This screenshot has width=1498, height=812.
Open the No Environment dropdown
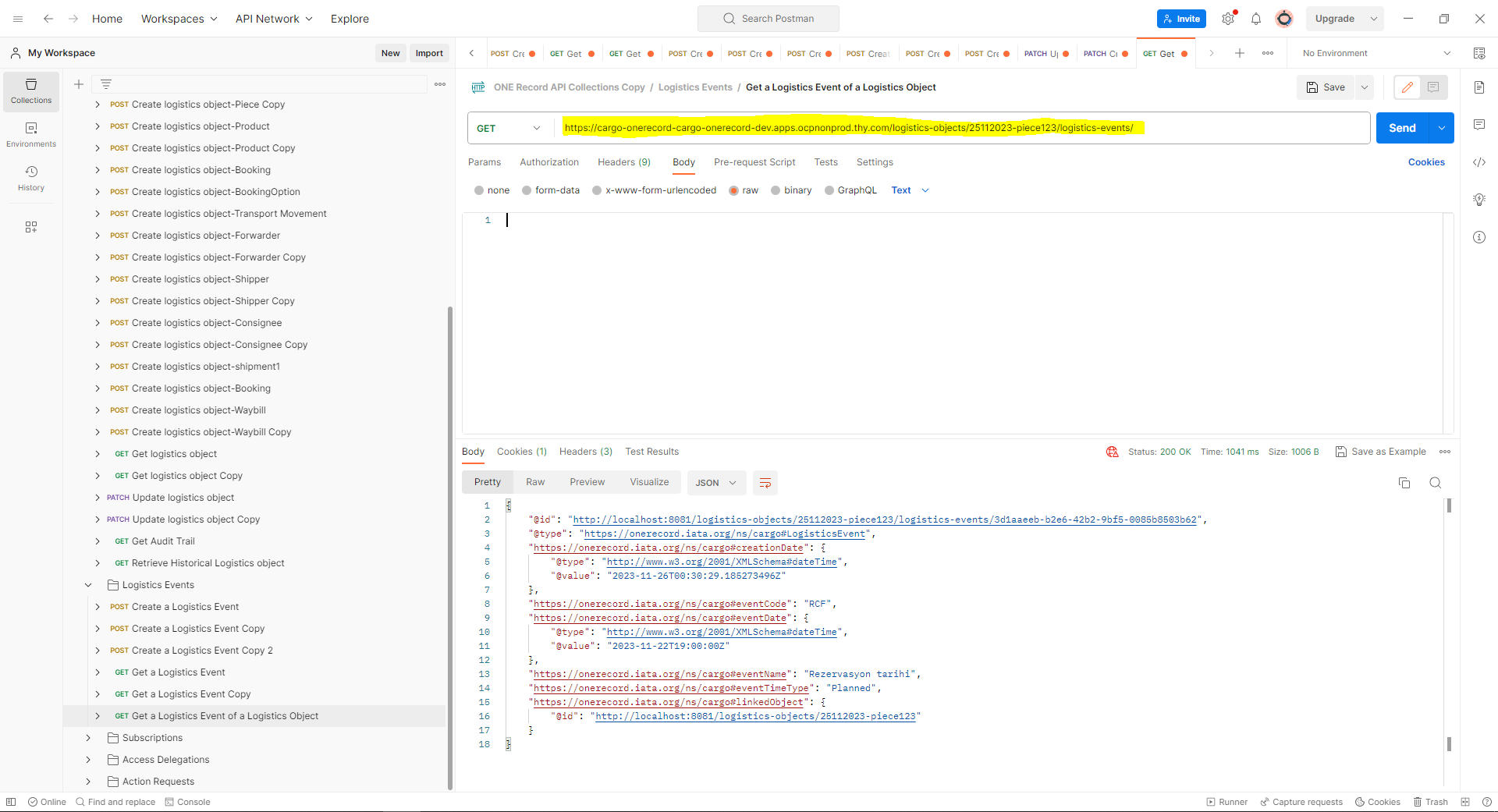tap(1377, 53)
